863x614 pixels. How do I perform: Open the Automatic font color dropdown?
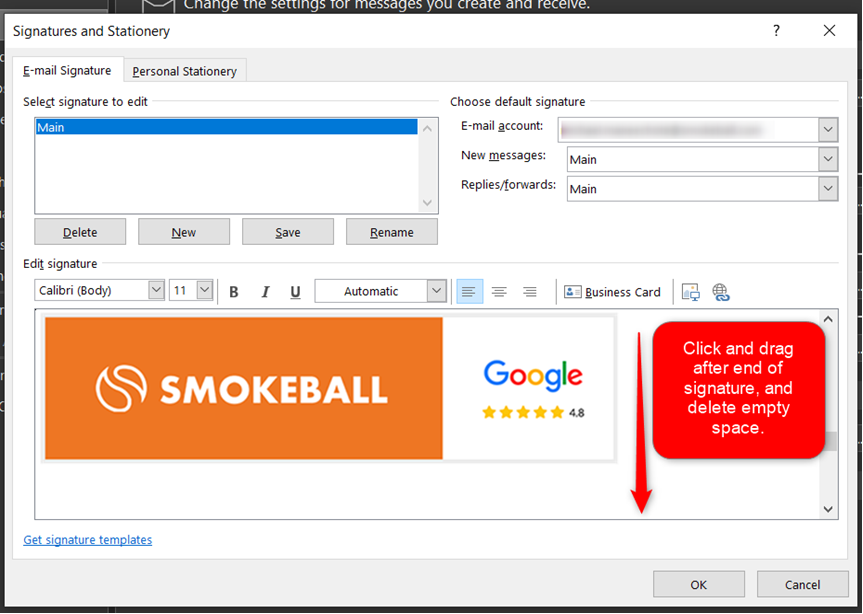tap(436, 290)
